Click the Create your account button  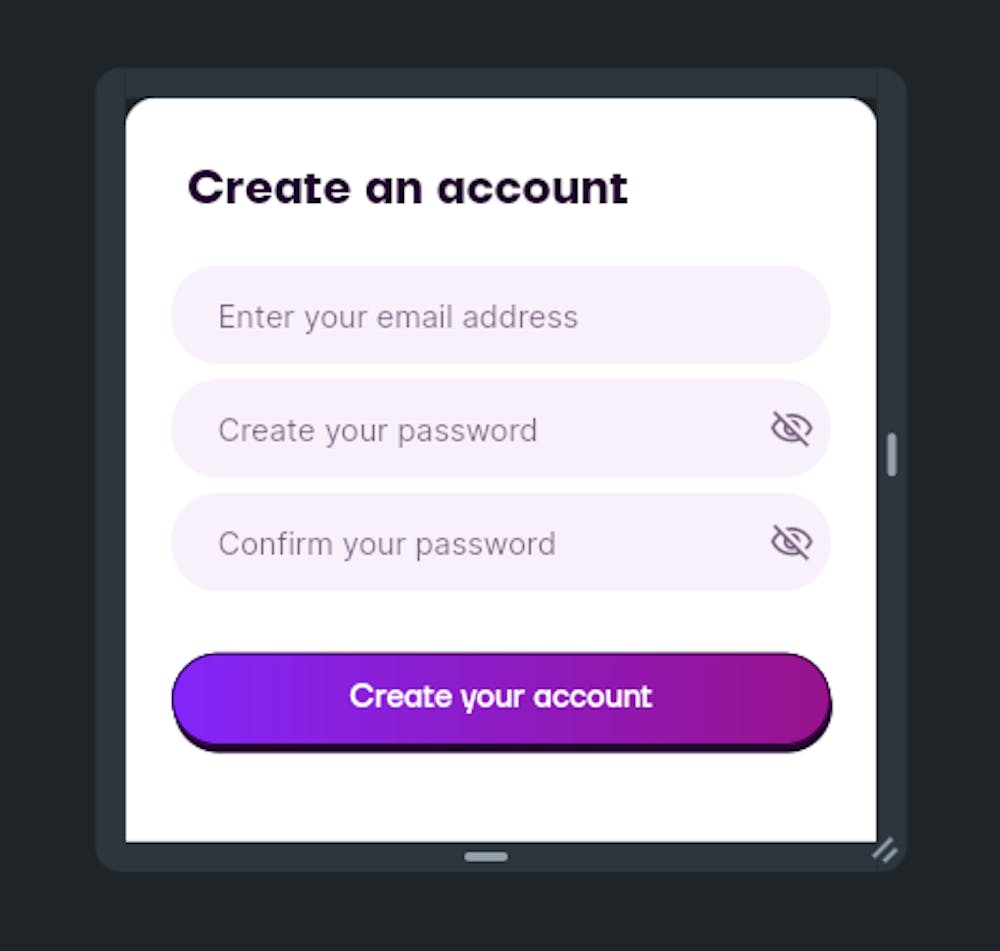501,701
